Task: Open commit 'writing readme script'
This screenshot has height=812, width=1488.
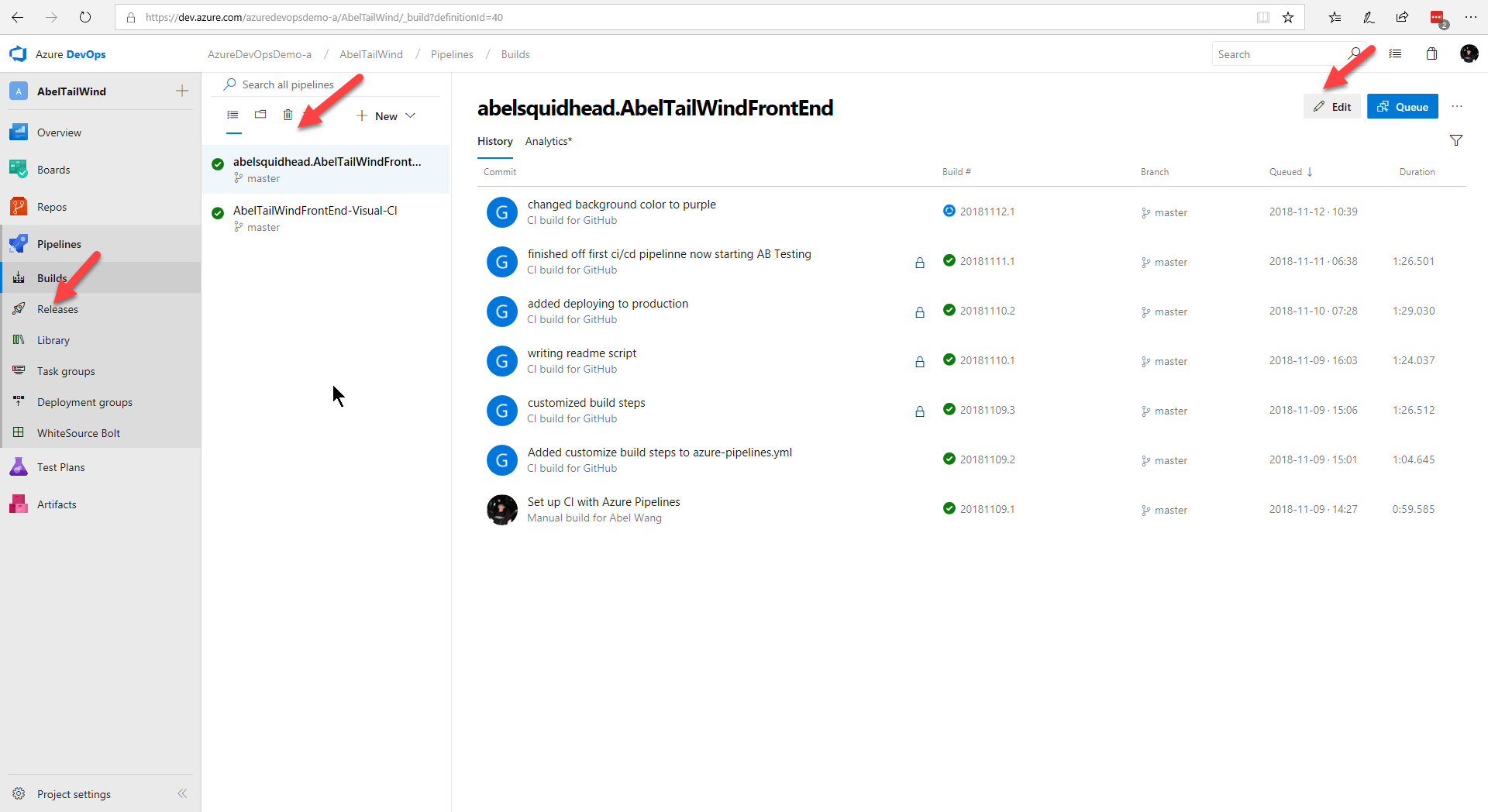Action: click(582, 353)
